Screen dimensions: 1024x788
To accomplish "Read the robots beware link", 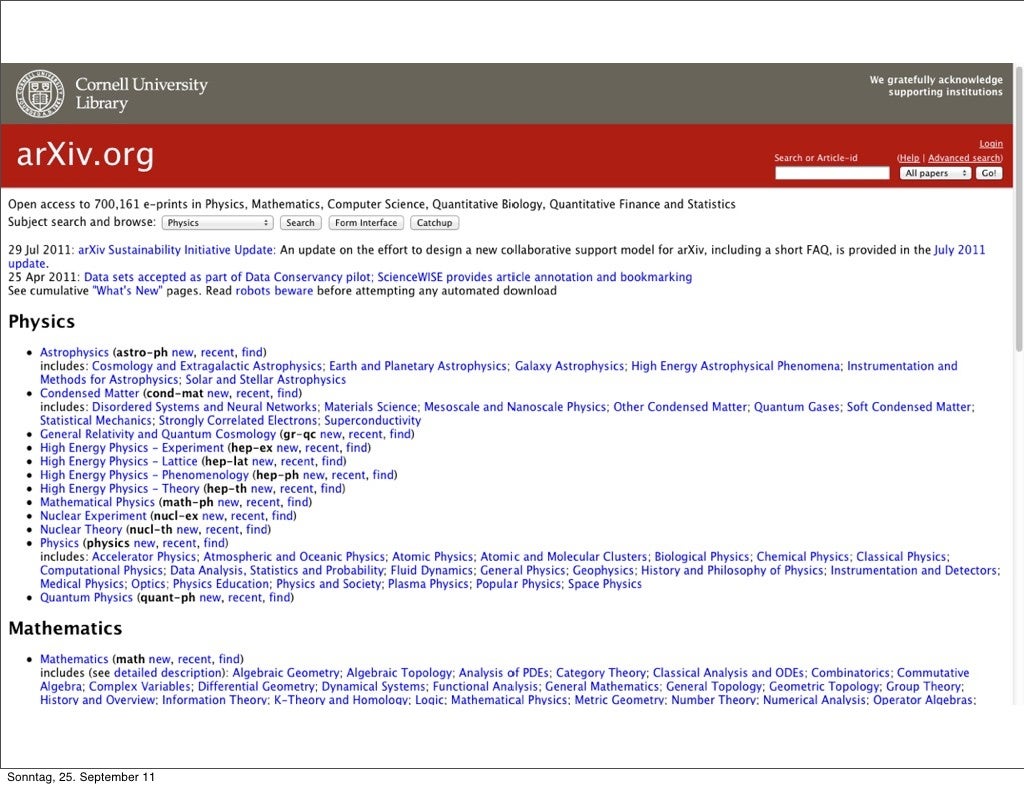I will 274,291.
